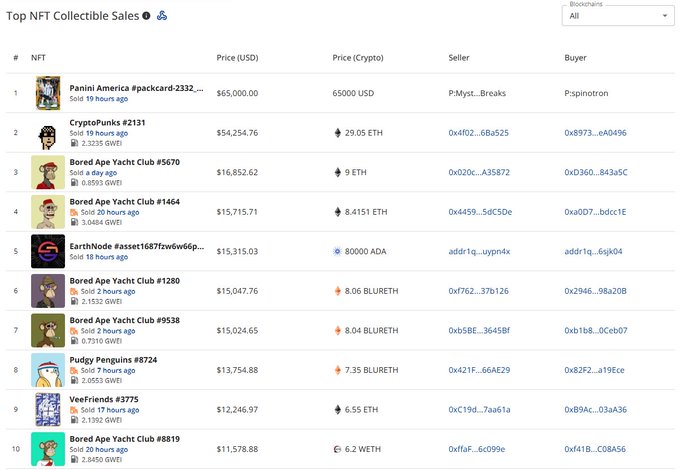This screenshot has height=470, width=680.
Task: Open the Blockchains dropdown set to All
Action: click(x=618, y=16)
